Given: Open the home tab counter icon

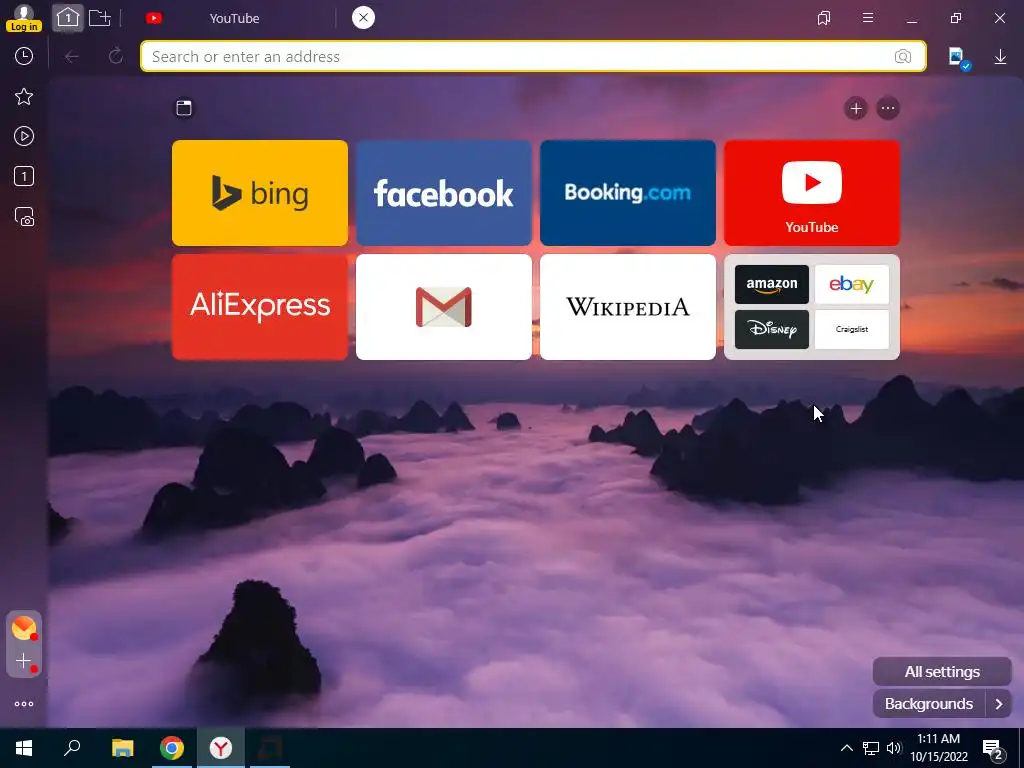Looking at the screenshot, I should tap(68, 18).
